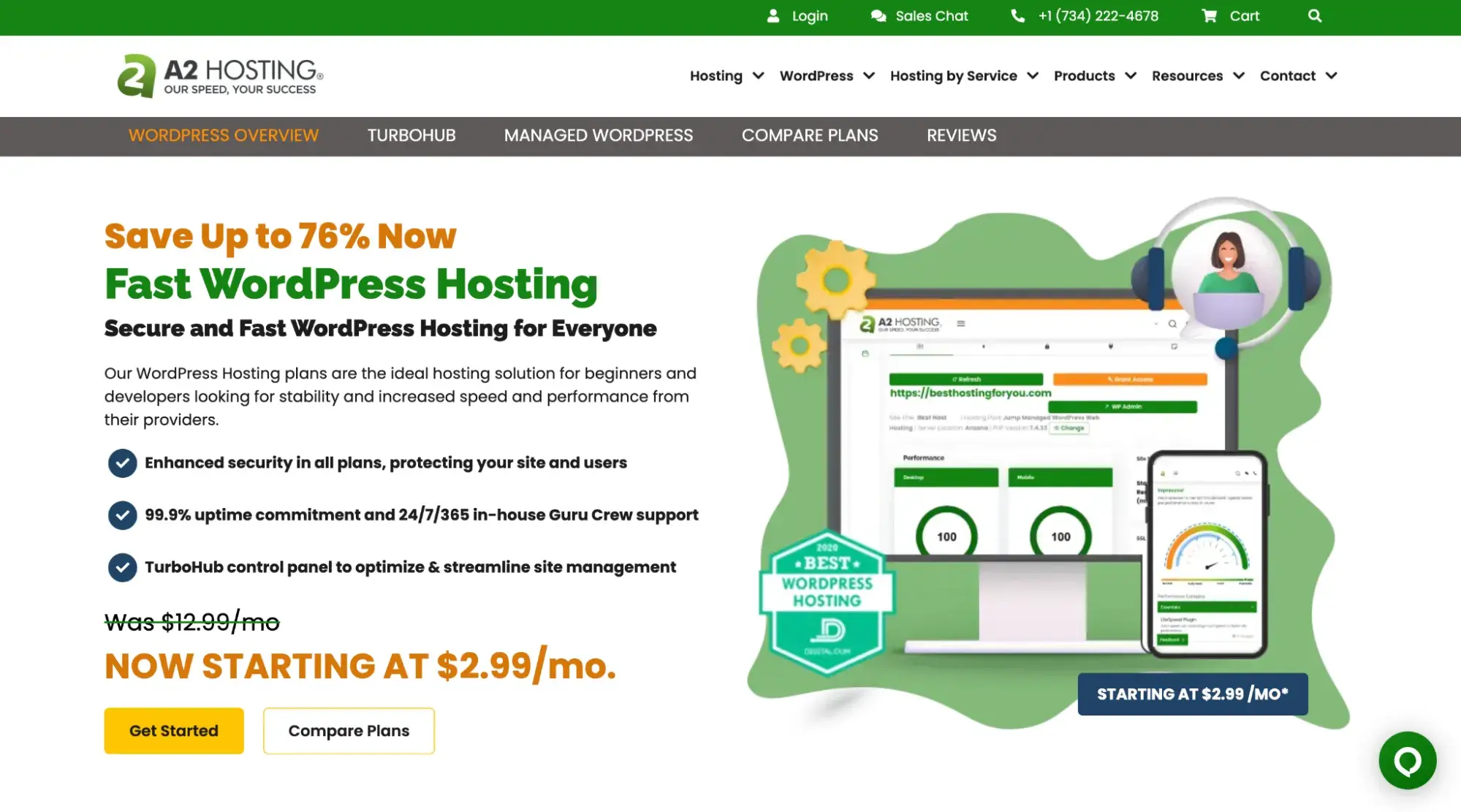
Task: Expand the WordPress menu chevron
Action: click(869, 76)
